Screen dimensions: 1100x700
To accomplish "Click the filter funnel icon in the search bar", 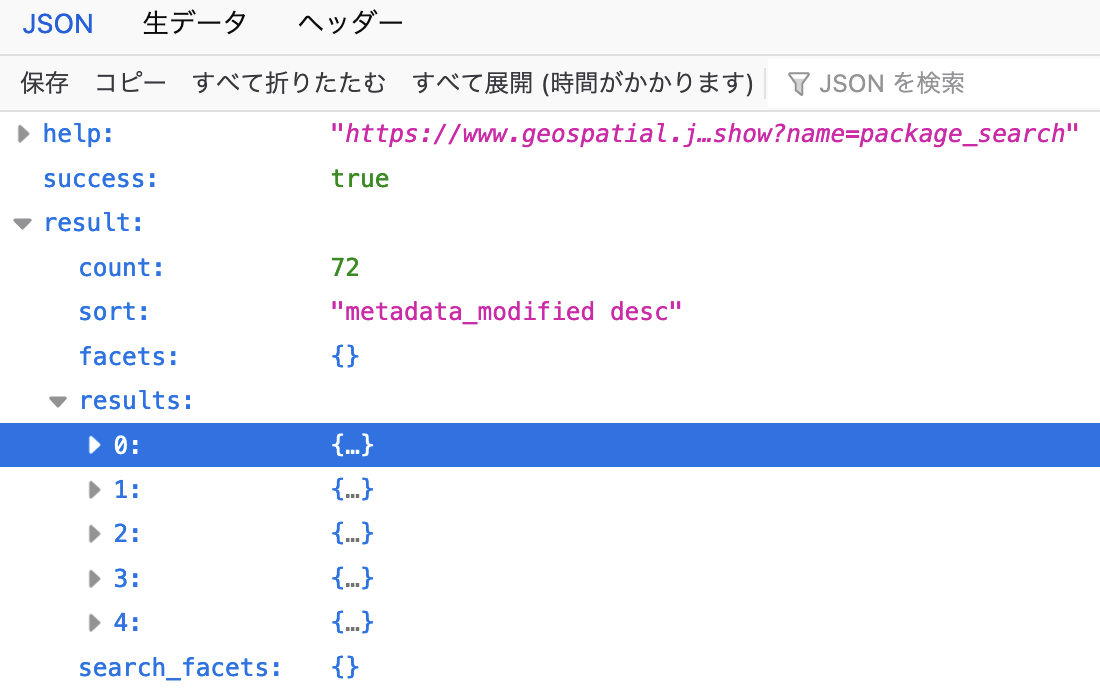I will (799, 83).
